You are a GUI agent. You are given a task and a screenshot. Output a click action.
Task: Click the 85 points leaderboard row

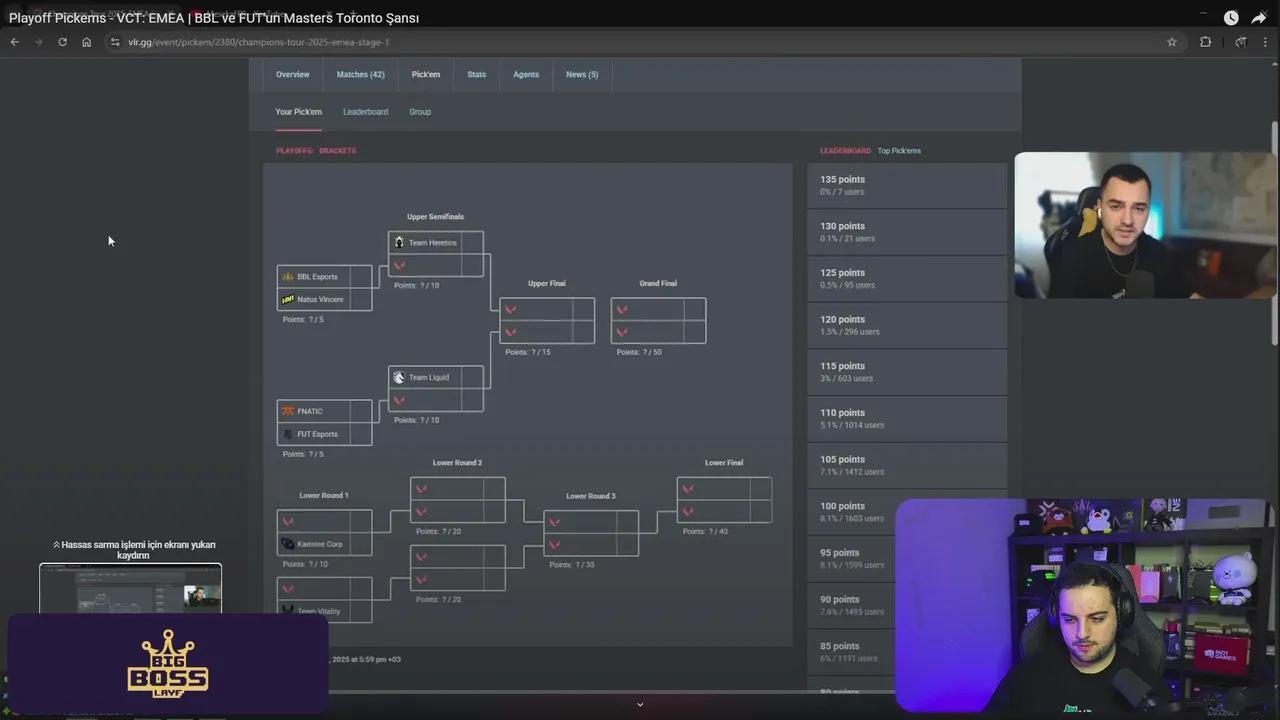click(852, 652)
